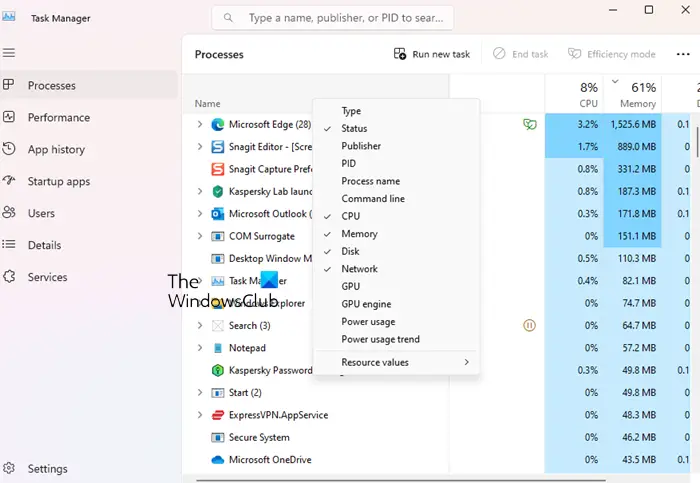Click the Efficiency mode button
The height and width of the screenshot is (483, 700).
point(612,54)
